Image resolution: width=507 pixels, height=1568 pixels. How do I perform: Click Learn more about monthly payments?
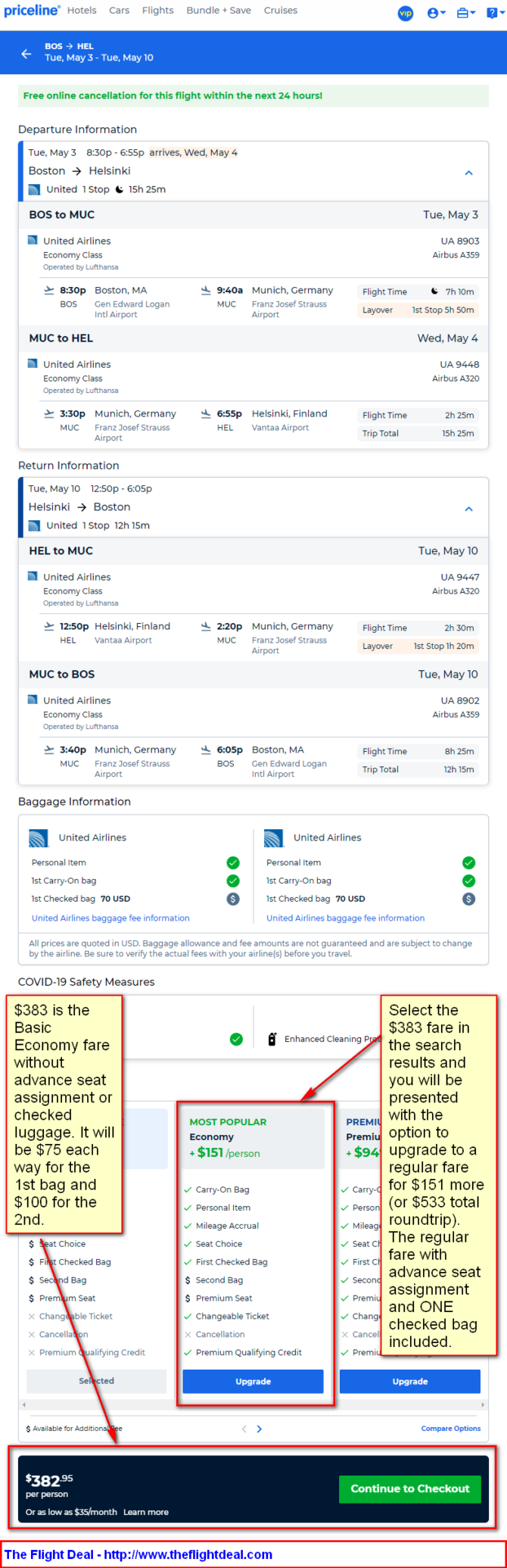coord(146,1511)
